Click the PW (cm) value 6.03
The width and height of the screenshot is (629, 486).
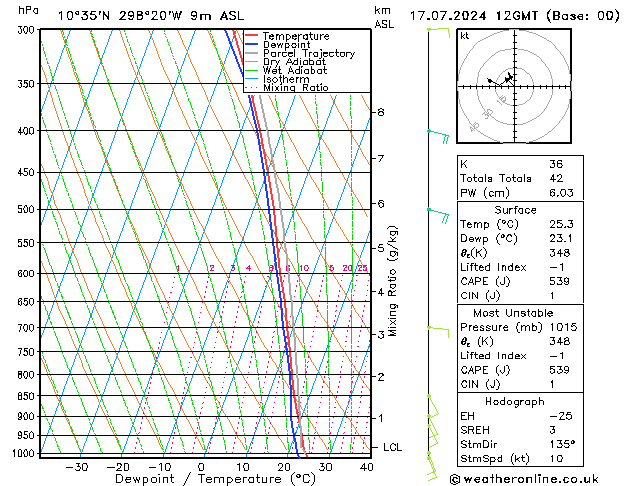[562, 193]
